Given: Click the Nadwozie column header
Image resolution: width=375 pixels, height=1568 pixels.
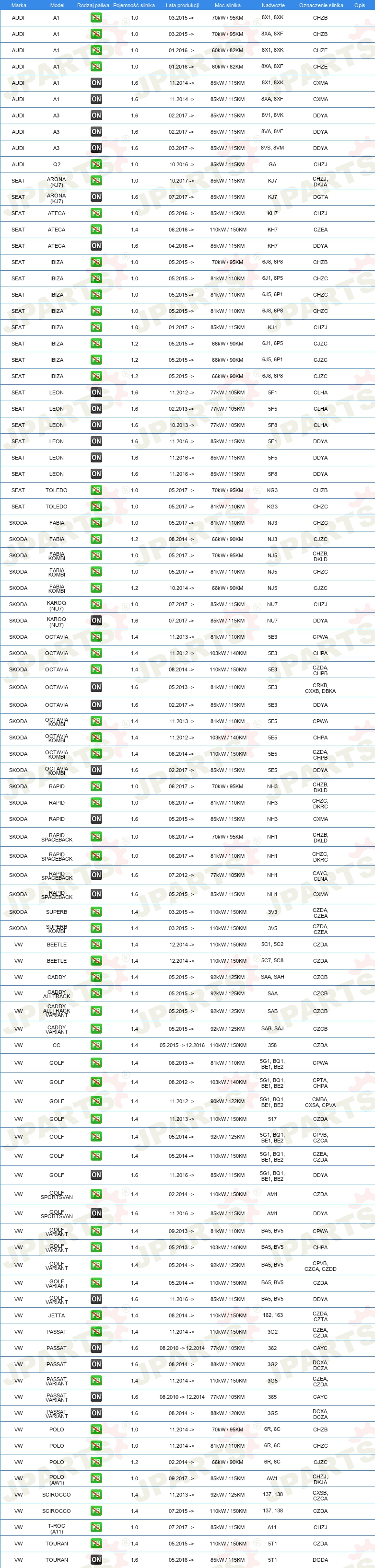Looking at the screenshot, I should click(273, 5).
